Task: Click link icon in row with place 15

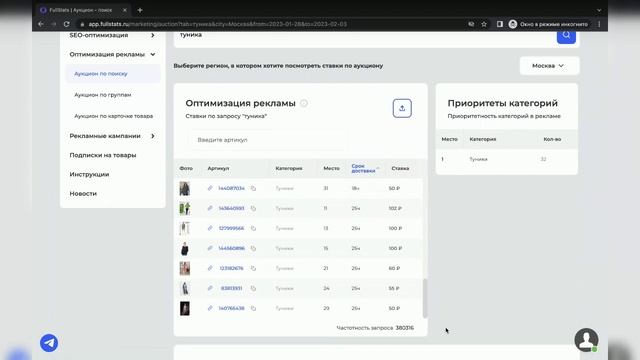Action: [x=210, y=248]
